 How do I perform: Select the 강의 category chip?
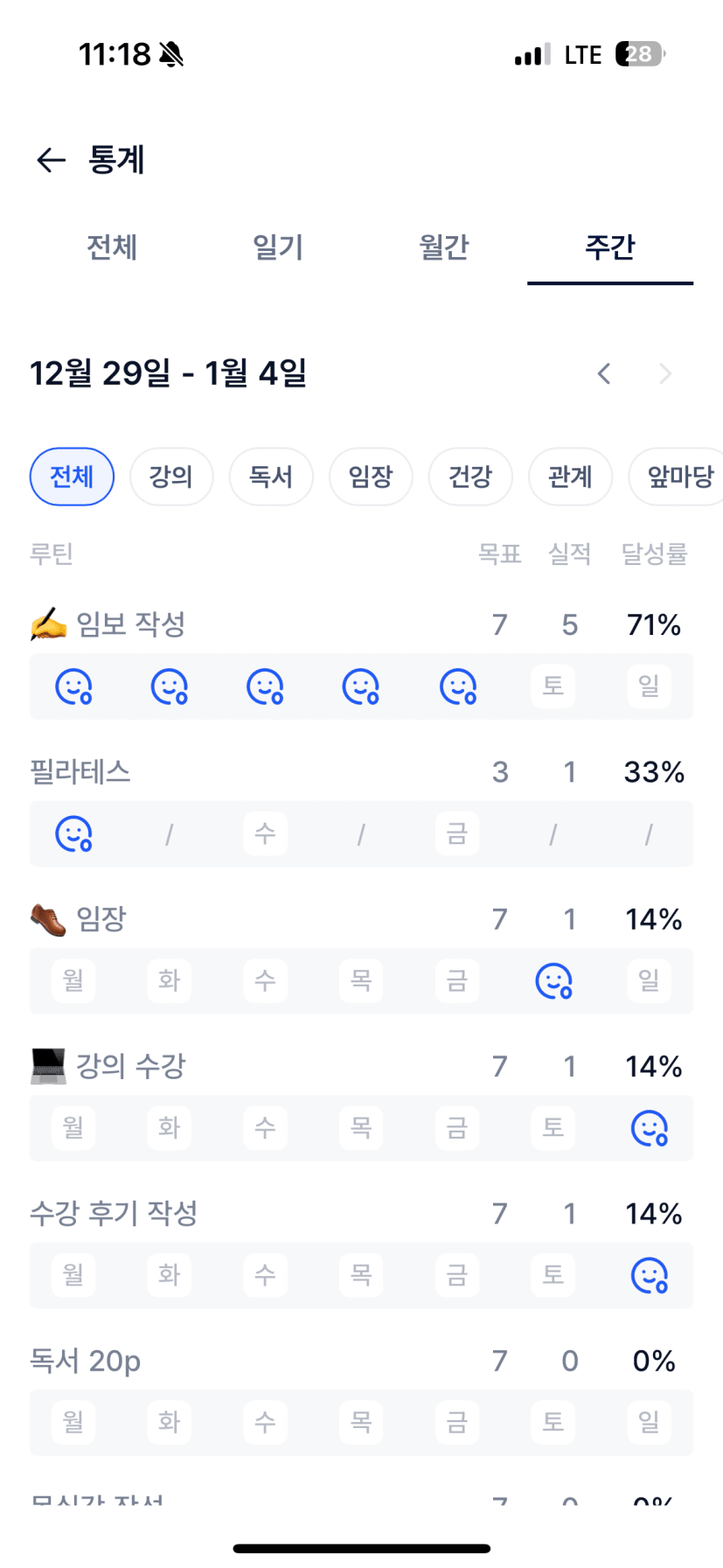(171, 477)
